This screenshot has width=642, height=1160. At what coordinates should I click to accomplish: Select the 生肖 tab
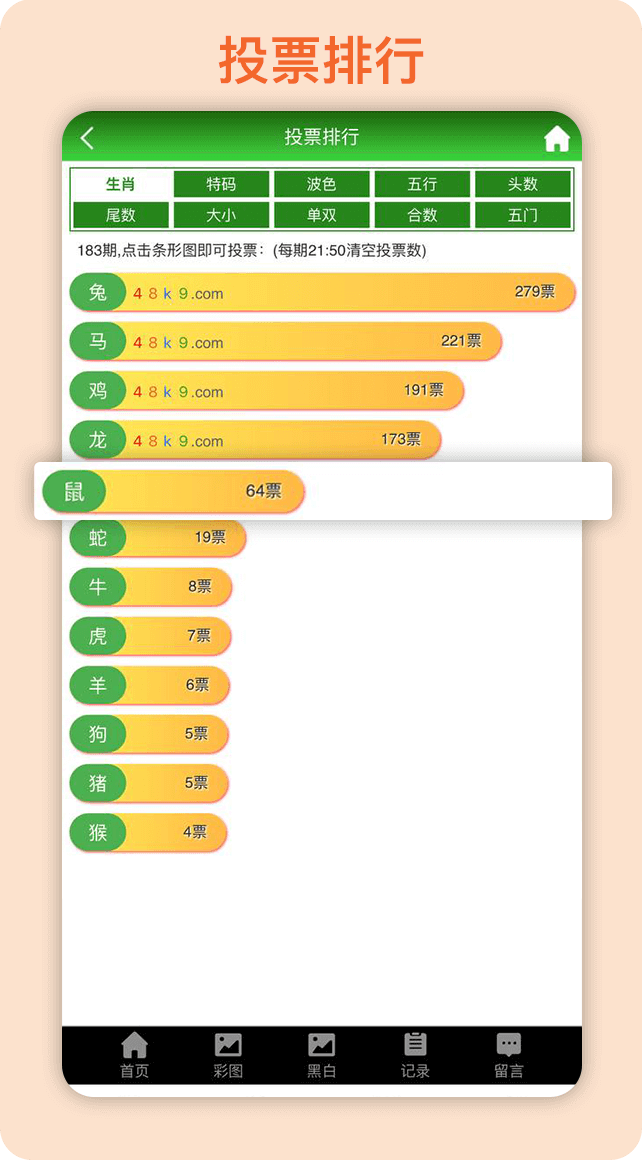tap(121, 184)
